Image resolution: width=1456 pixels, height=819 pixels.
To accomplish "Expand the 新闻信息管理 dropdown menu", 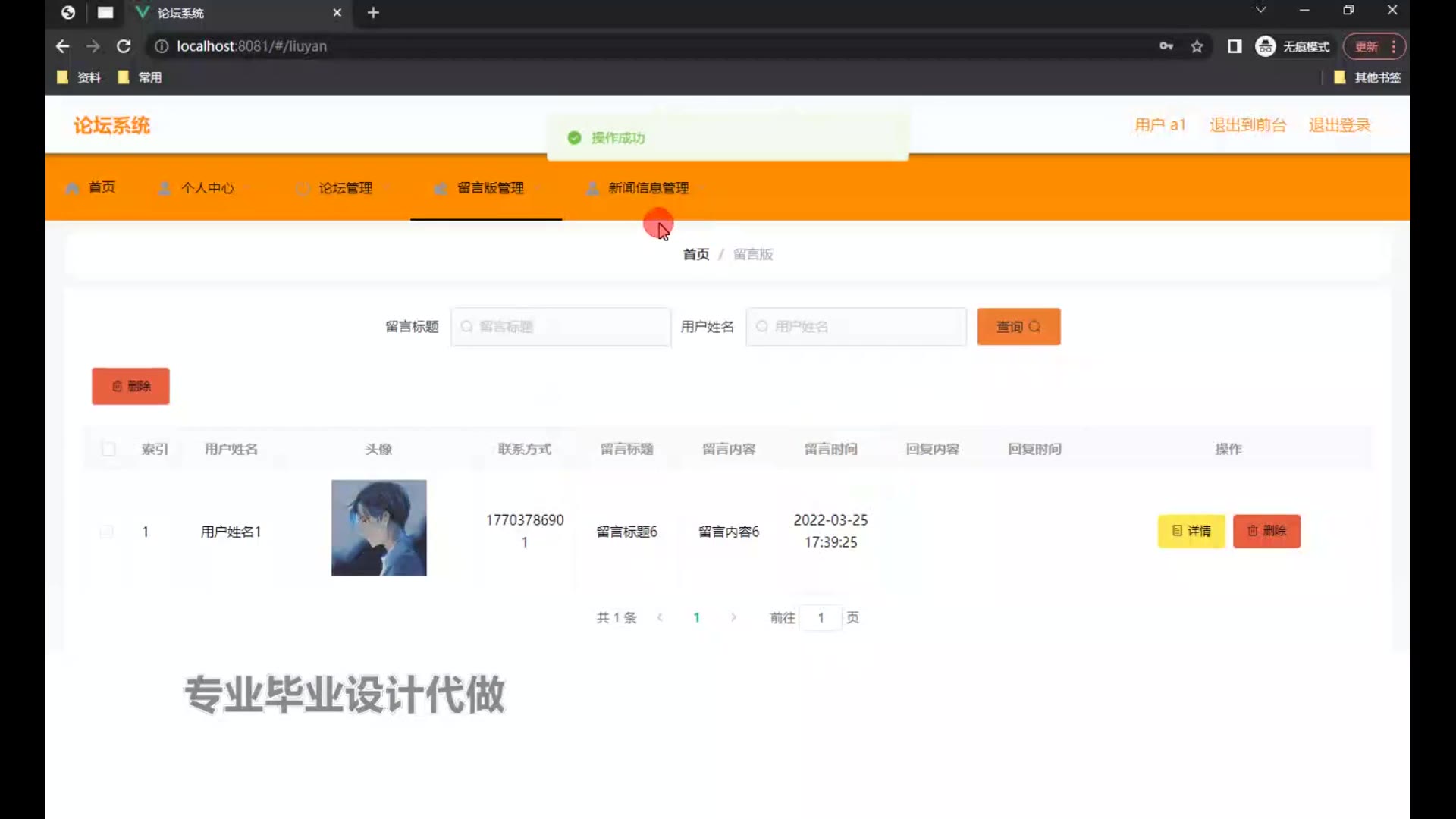I will [x=648, y=188].
